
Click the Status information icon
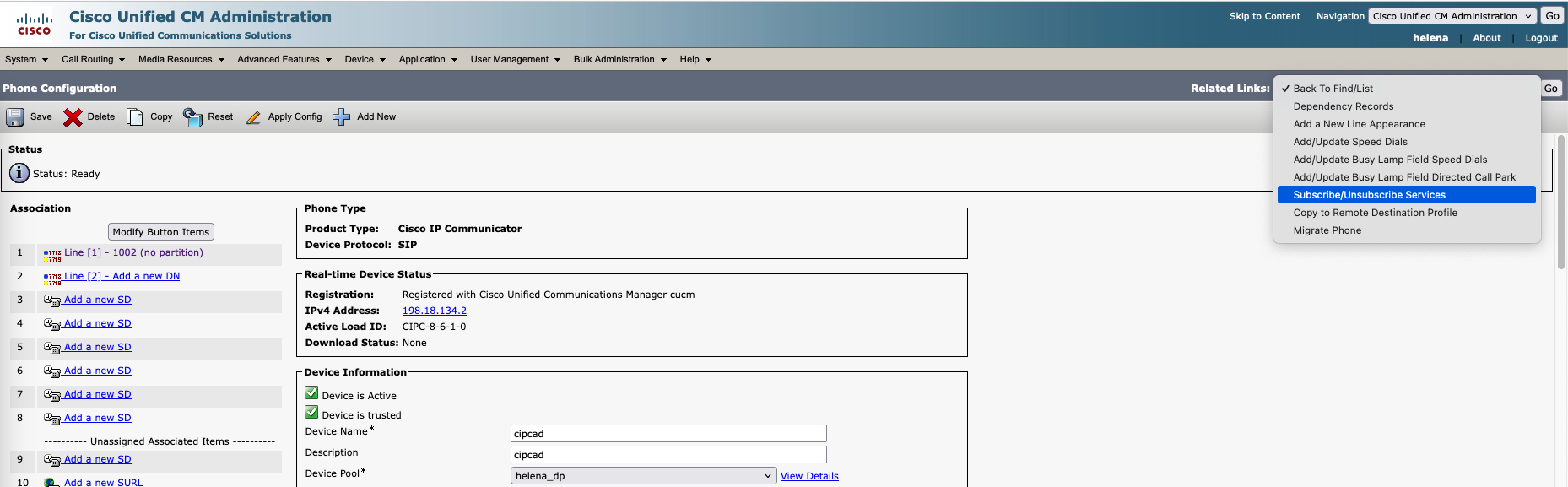coord(19,173)
